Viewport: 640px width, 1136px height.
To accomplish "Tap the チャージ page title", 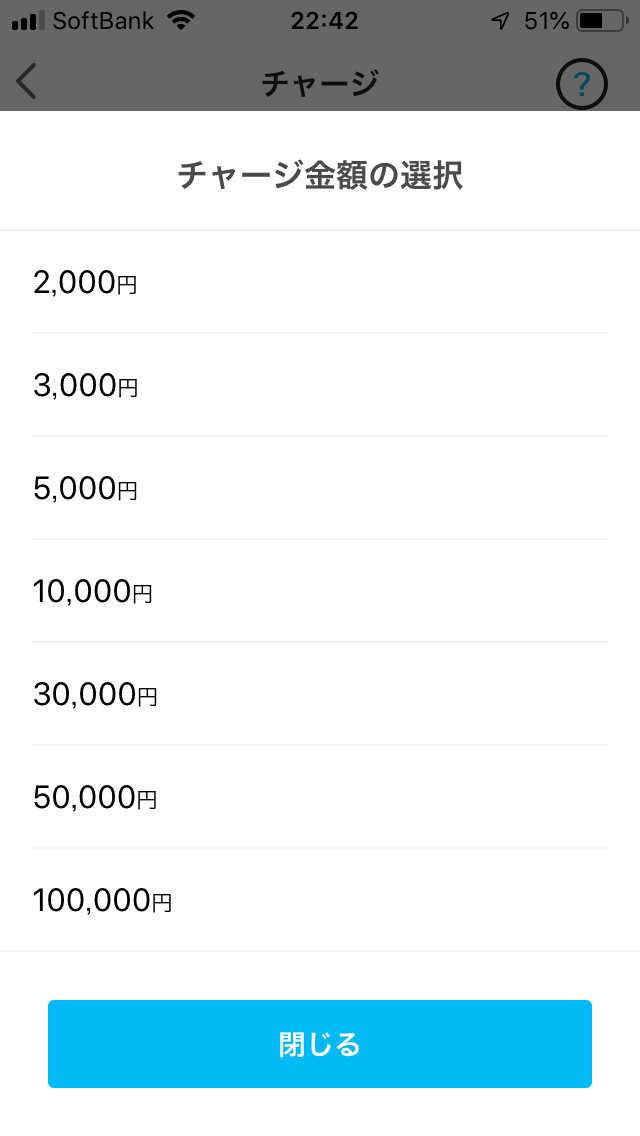I will coord(320,82).
